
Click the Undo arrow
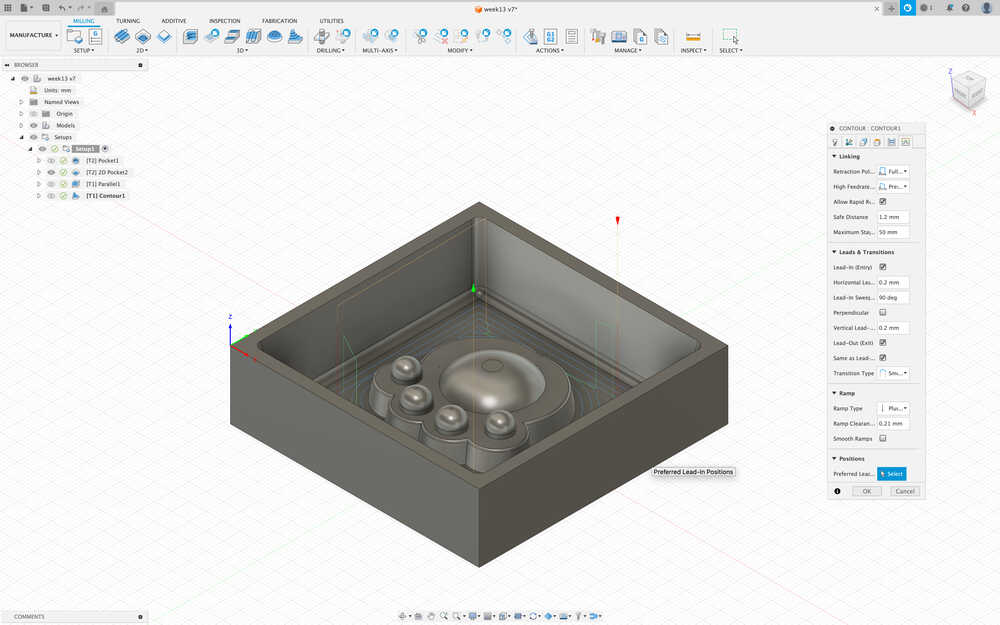62,8
